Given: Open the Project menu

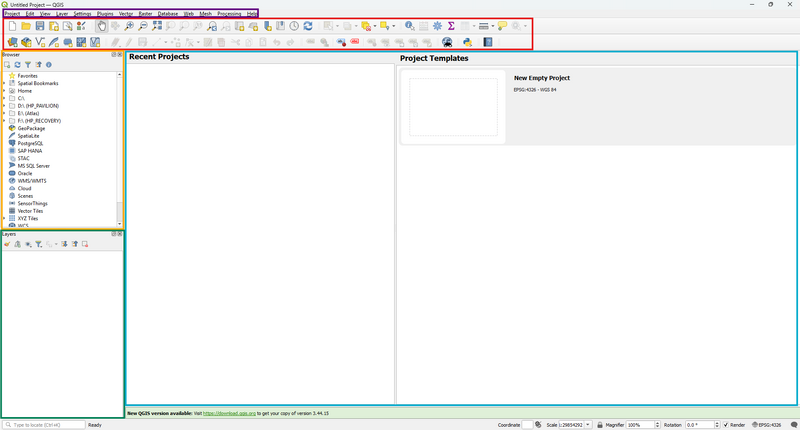Looking at the screenshot, I should [x=12, y=14].
